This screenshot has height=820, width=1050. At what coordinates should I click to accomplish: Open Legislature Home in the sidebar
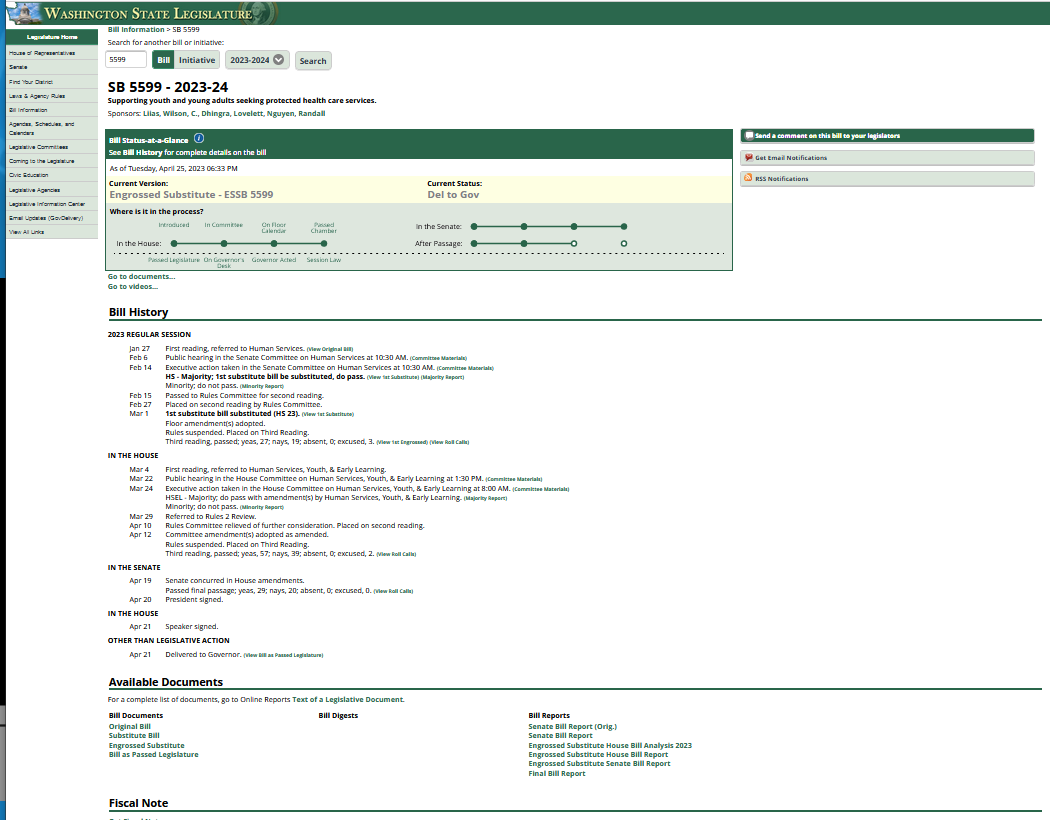point(52,37)
